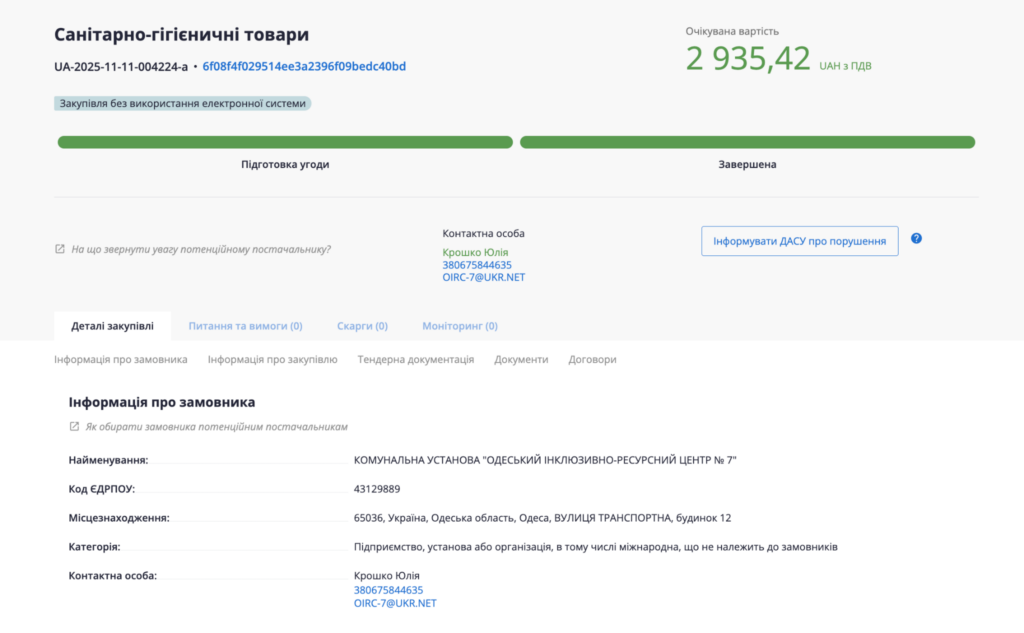Click top contact email OIRC-7@UKR.NET
Viewport: 1024px width, 633px height.
[x=483, y=277]
